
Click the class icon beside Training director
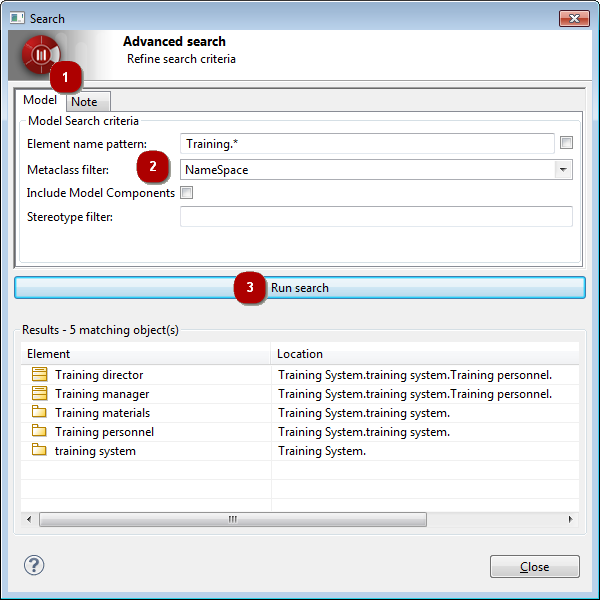pos(40,375)
